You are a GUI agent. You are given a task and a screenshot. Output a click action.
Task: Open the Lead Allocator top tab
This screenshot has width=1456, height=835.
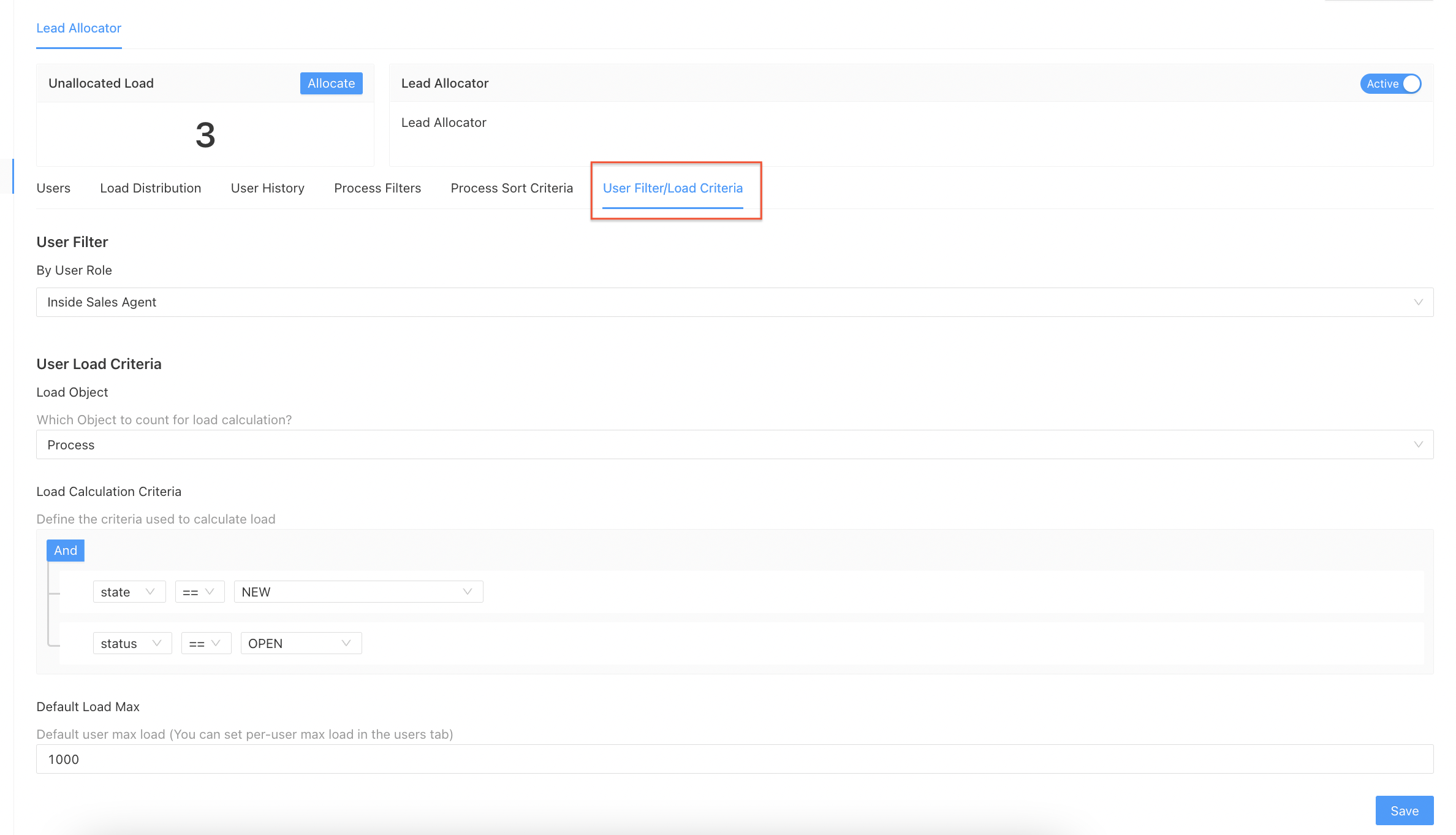coord(78,28)
